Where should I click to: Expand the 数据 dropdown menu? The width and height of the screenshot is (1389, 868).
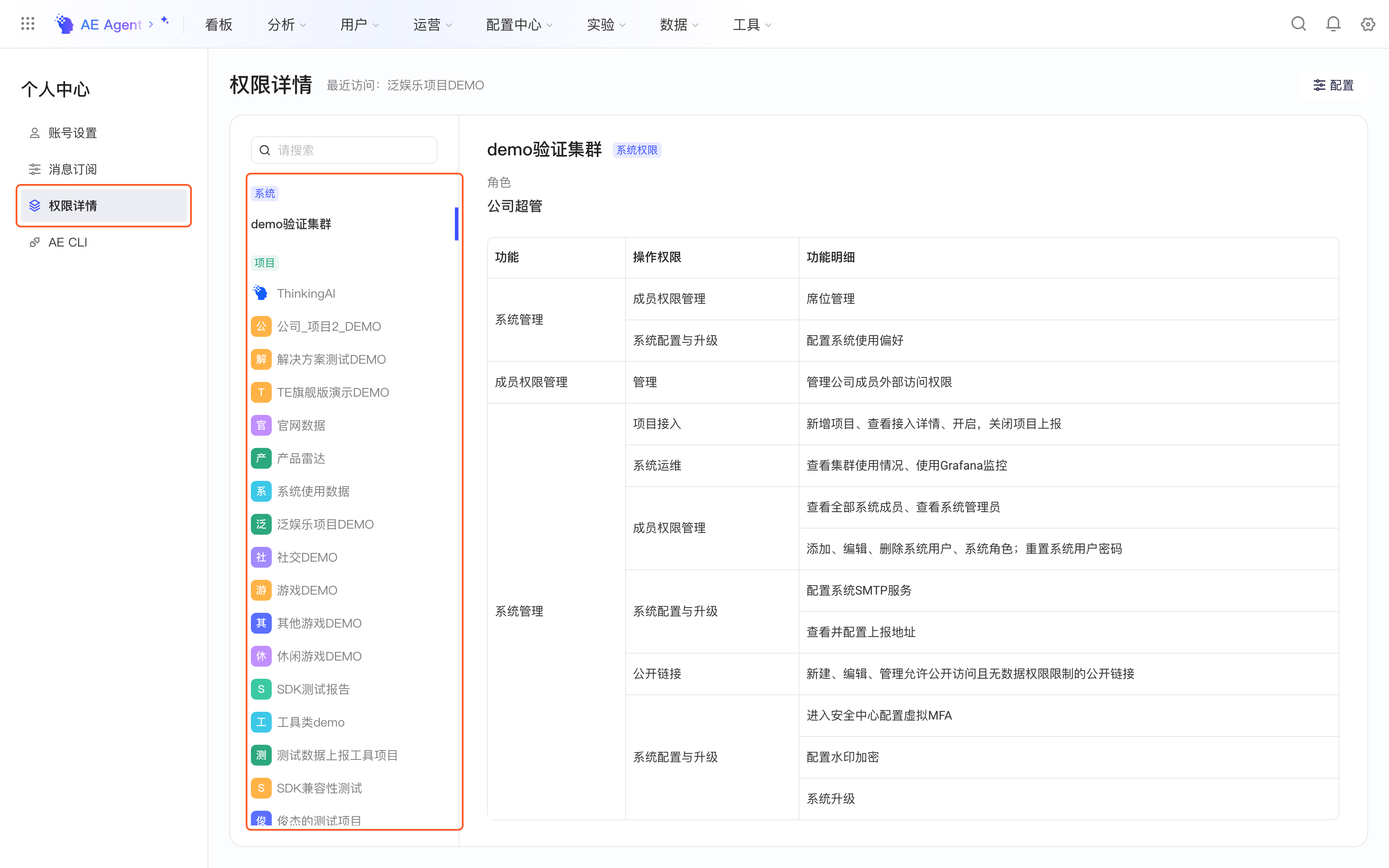(x=679, y=25)
